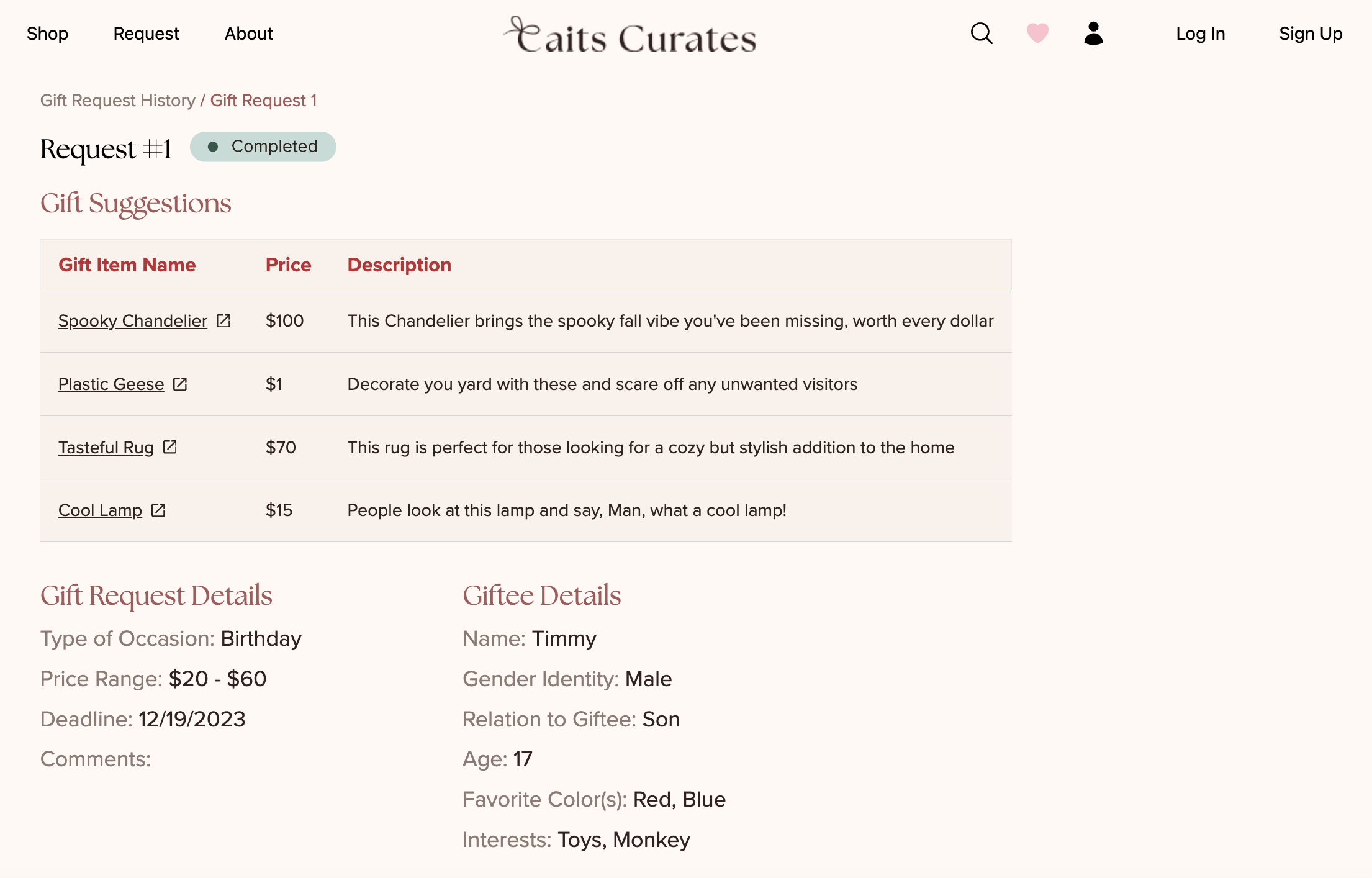Click the age value 17
Screen dimensions: 1372x878
point(523,759)
